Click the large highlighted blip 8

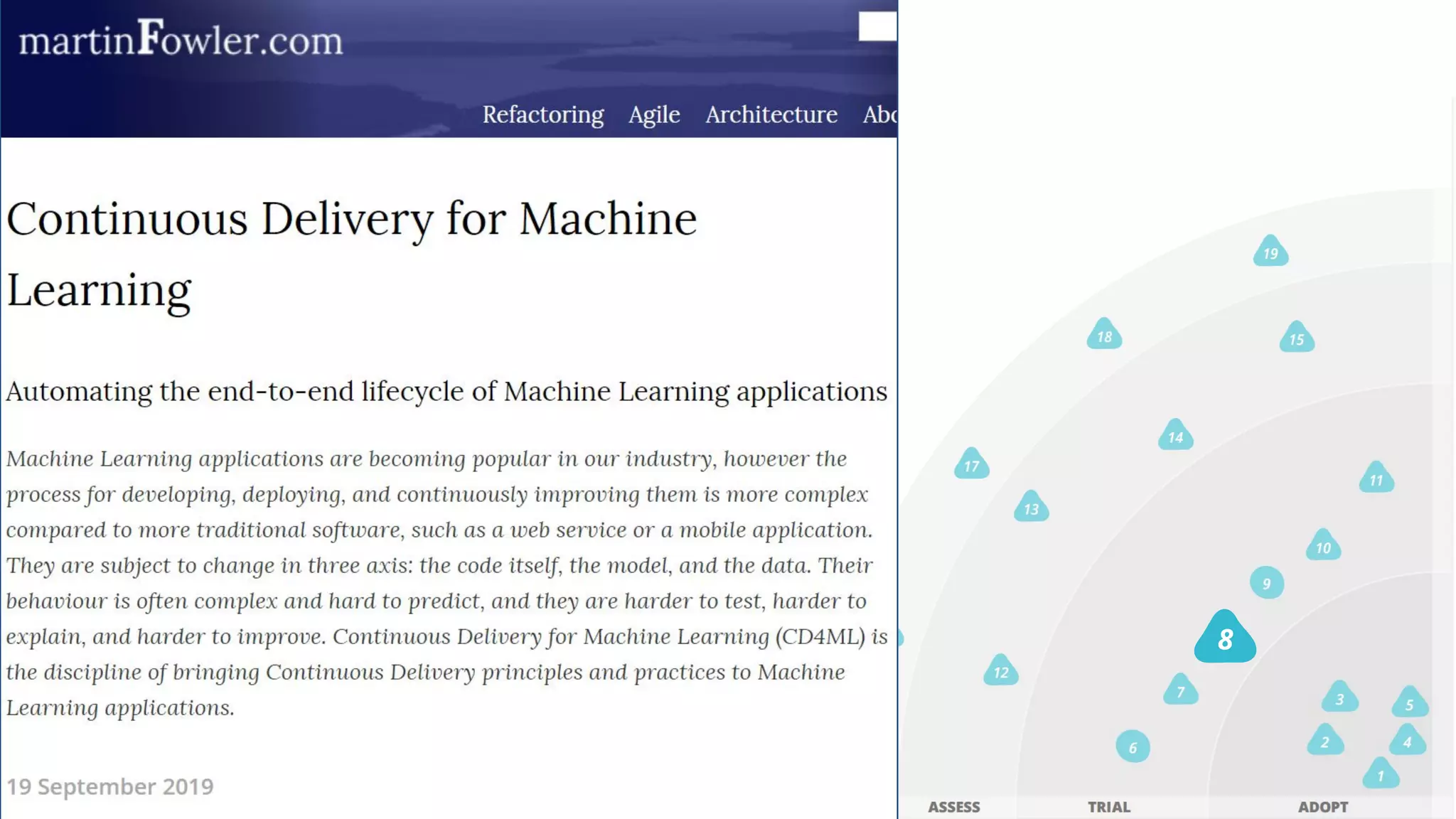coord(1225,637)
